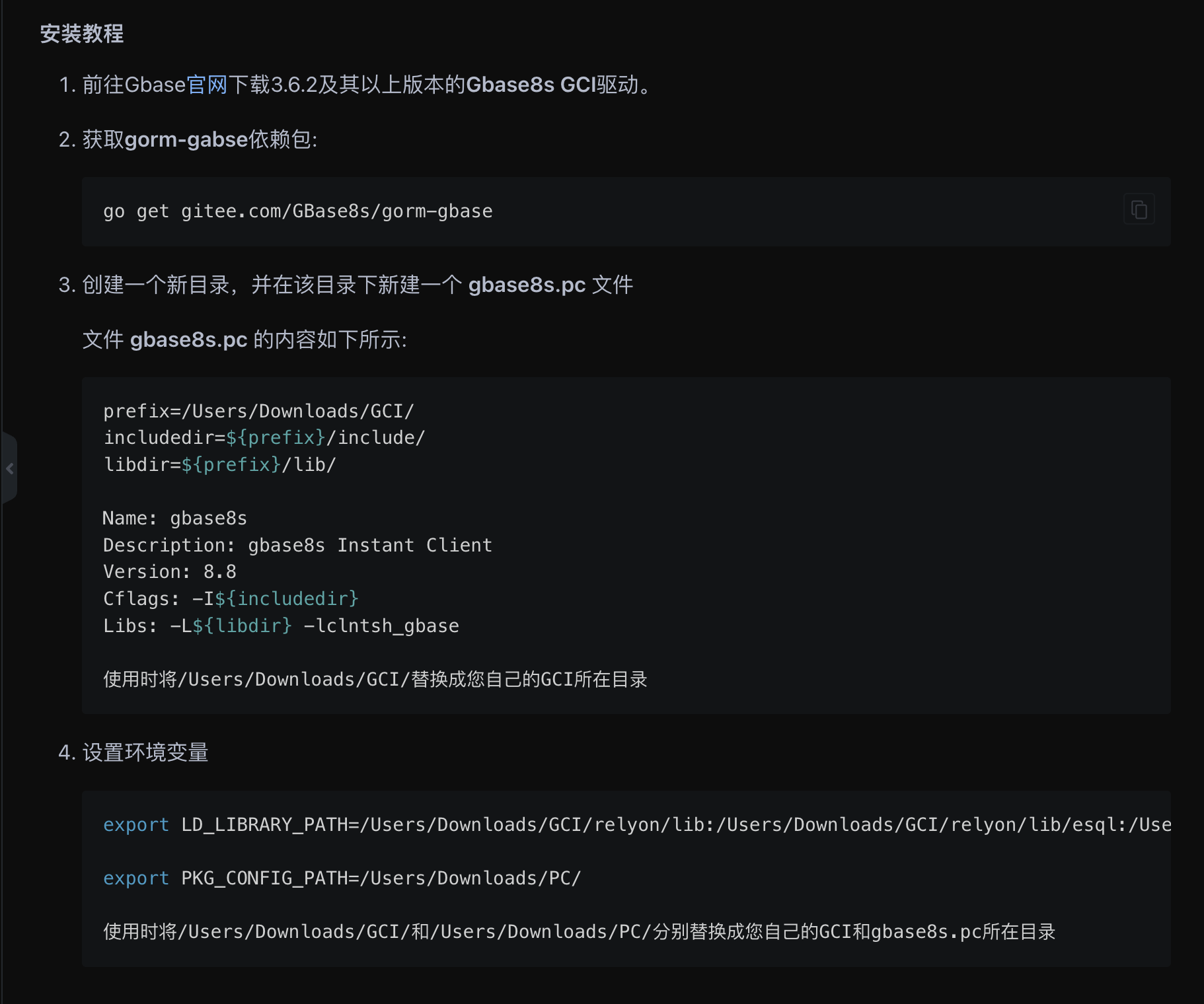The width and height of the screenshot is (1204, 1004).
Task: Click the note ending GCI和gbase8s.pc所在目录
Action: tap(580, 932)
